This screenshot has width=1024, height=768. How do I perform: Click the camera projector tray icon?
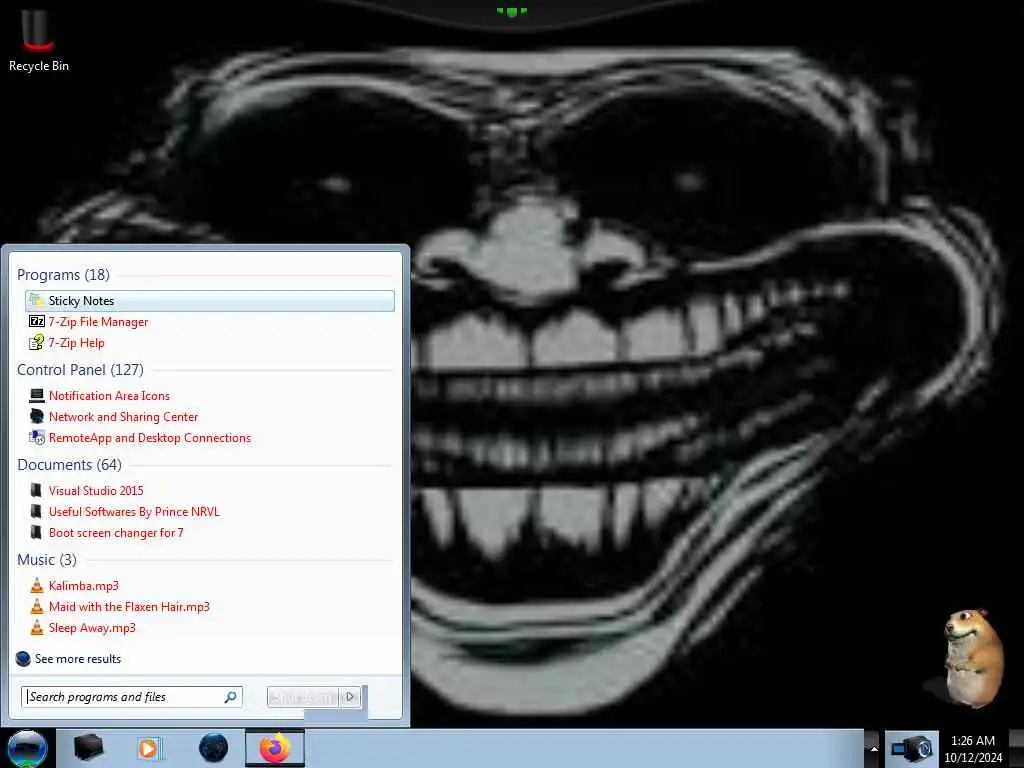click(x=912, y=748)
